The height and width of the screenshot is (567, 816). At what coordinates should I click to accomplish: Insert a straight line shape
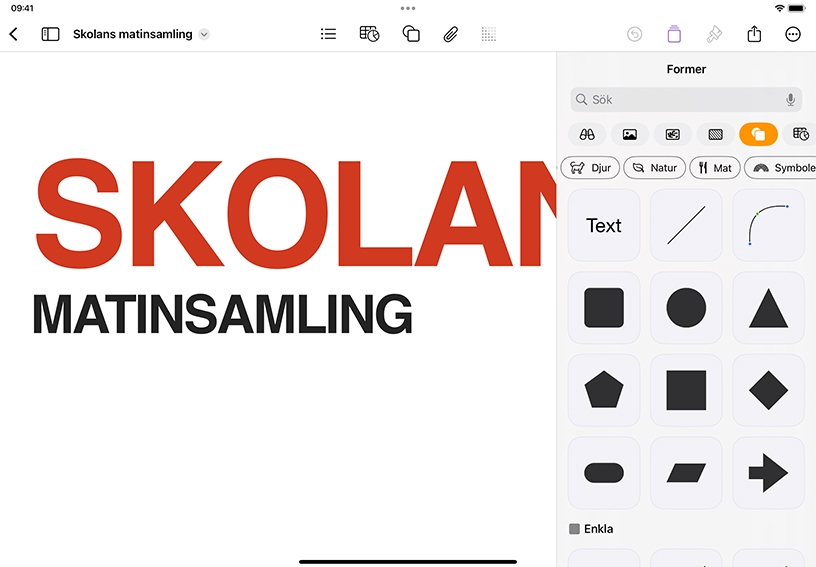pos(686,225)
